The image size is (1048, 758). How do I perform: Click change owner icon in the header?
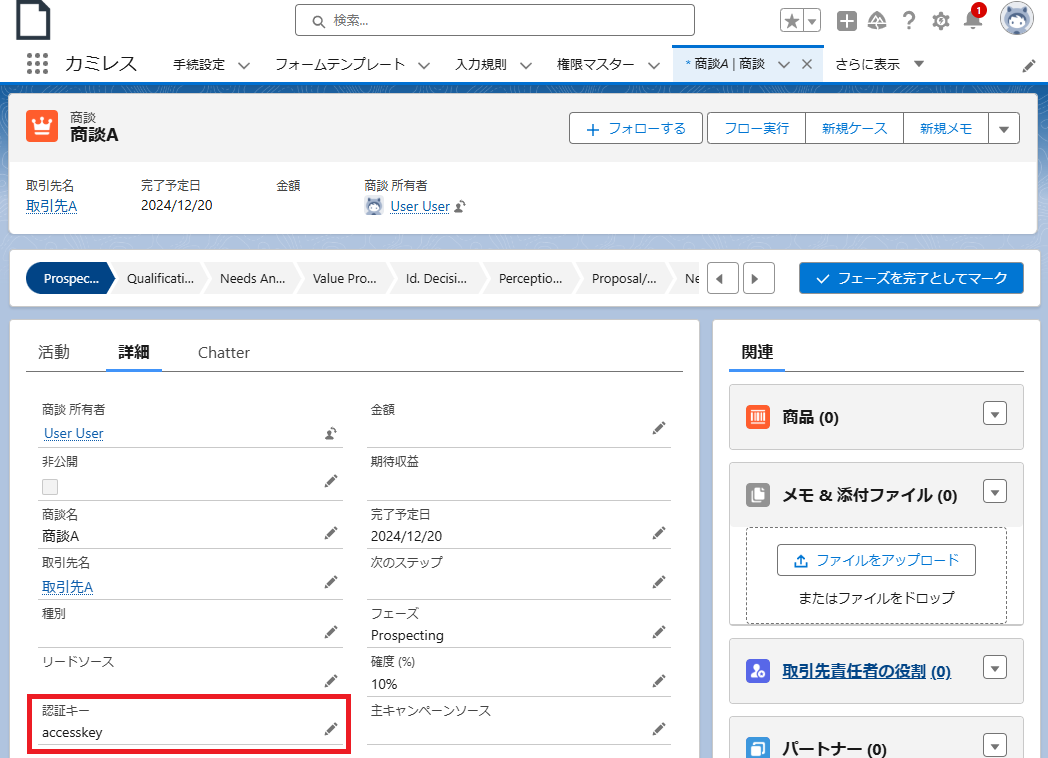(x=460, y=207)
